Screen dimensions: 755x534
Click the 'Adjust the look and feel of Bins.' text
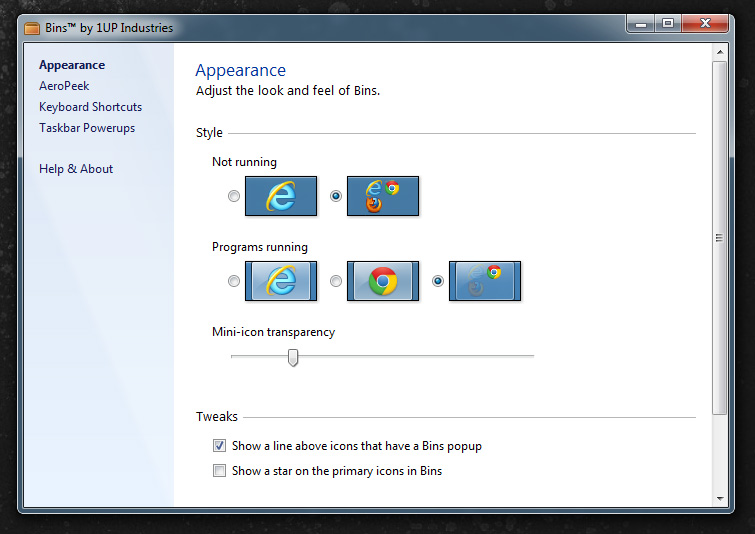click(x=288, y=91)
